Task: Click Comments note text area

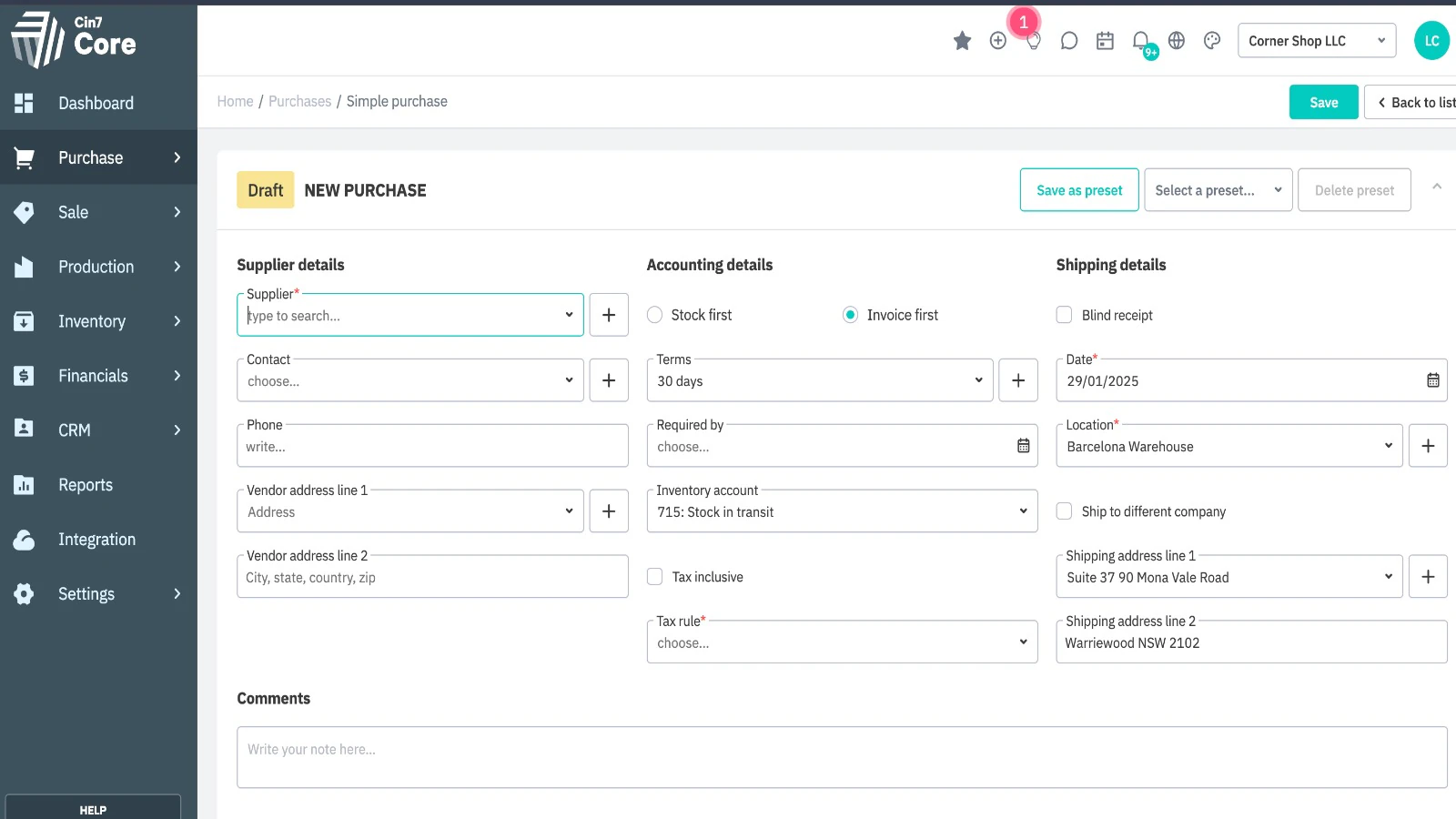Action: (x=842, y=757)
